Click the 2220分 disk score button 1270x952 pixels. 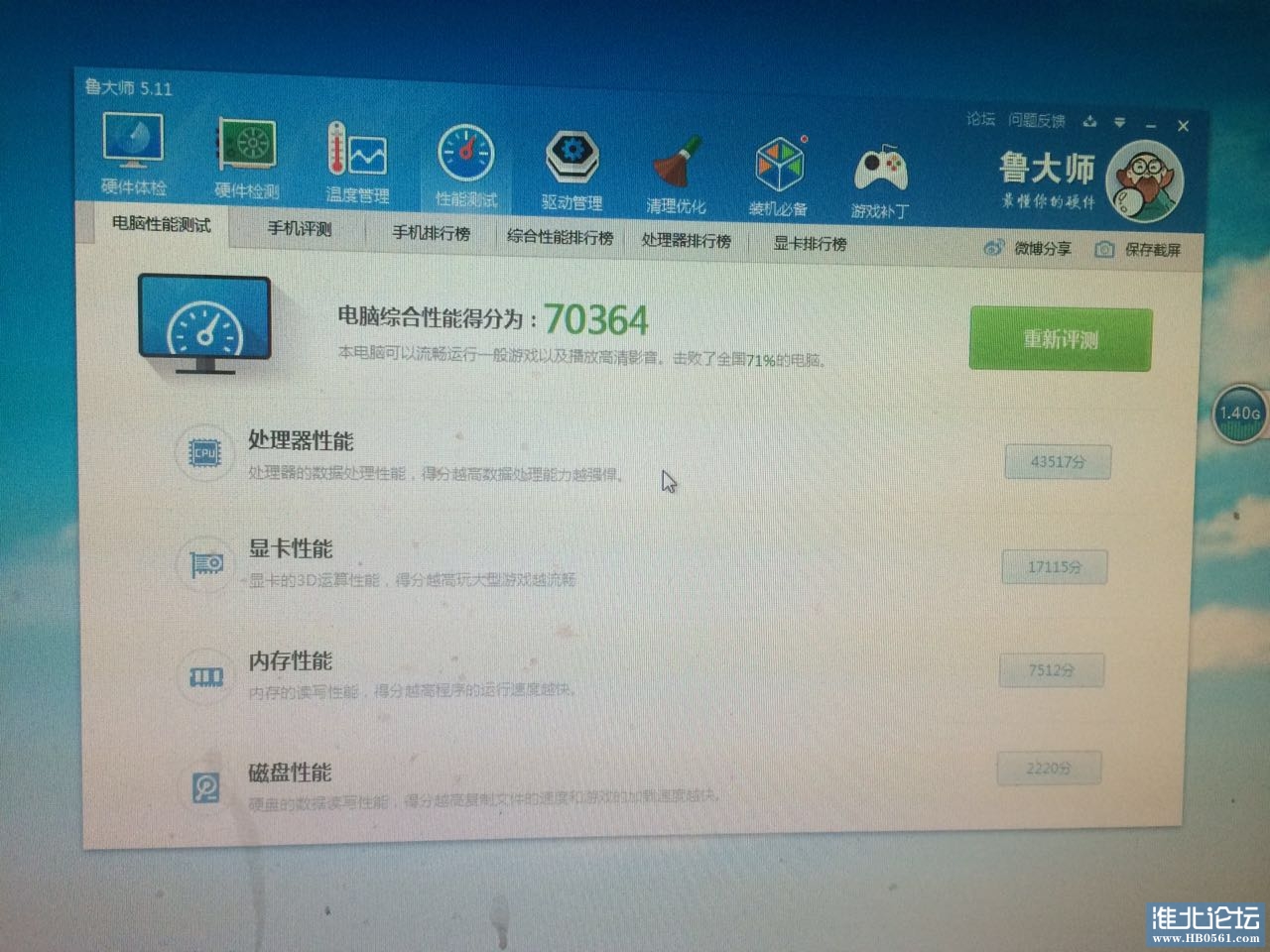[x=1049, y=768]
